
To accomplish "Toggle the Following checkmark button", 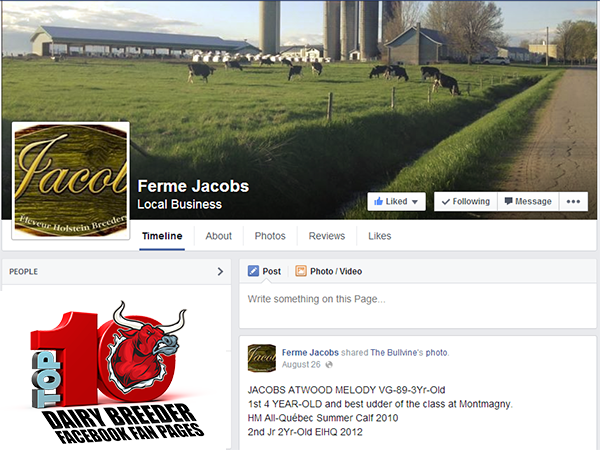I will pyautogui.click(x=466, y=202).
